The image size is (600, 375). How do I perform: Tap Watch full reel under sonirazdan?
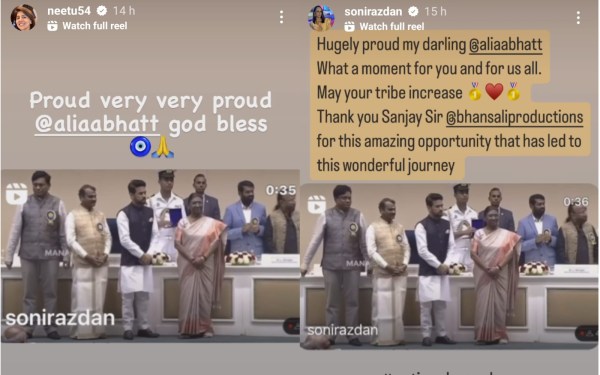tap(392, 26)
